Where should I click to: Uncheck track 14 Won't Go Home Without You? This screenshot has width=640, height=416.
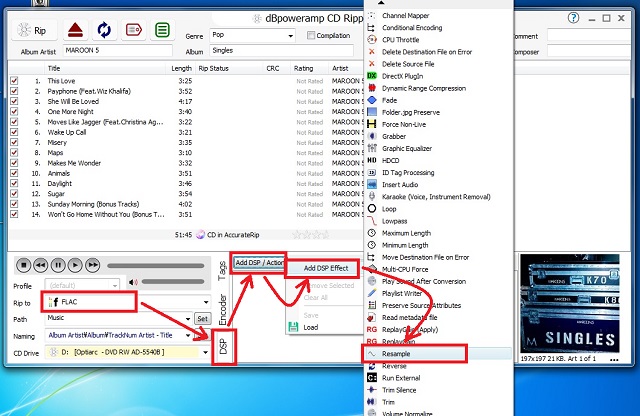(x=14, y=214)
